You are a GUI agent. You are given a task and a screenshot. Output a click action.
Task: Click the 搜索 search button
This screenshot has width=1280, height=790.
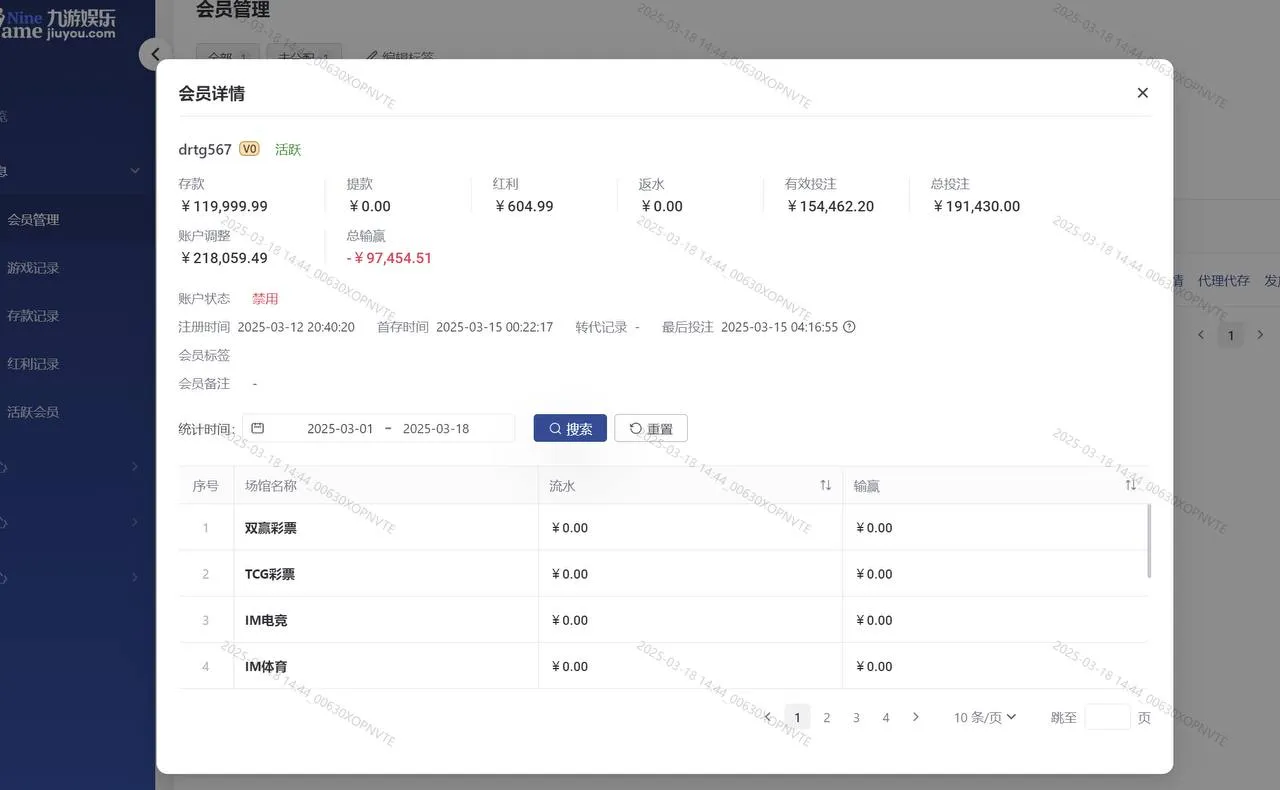tap(570, 428)
